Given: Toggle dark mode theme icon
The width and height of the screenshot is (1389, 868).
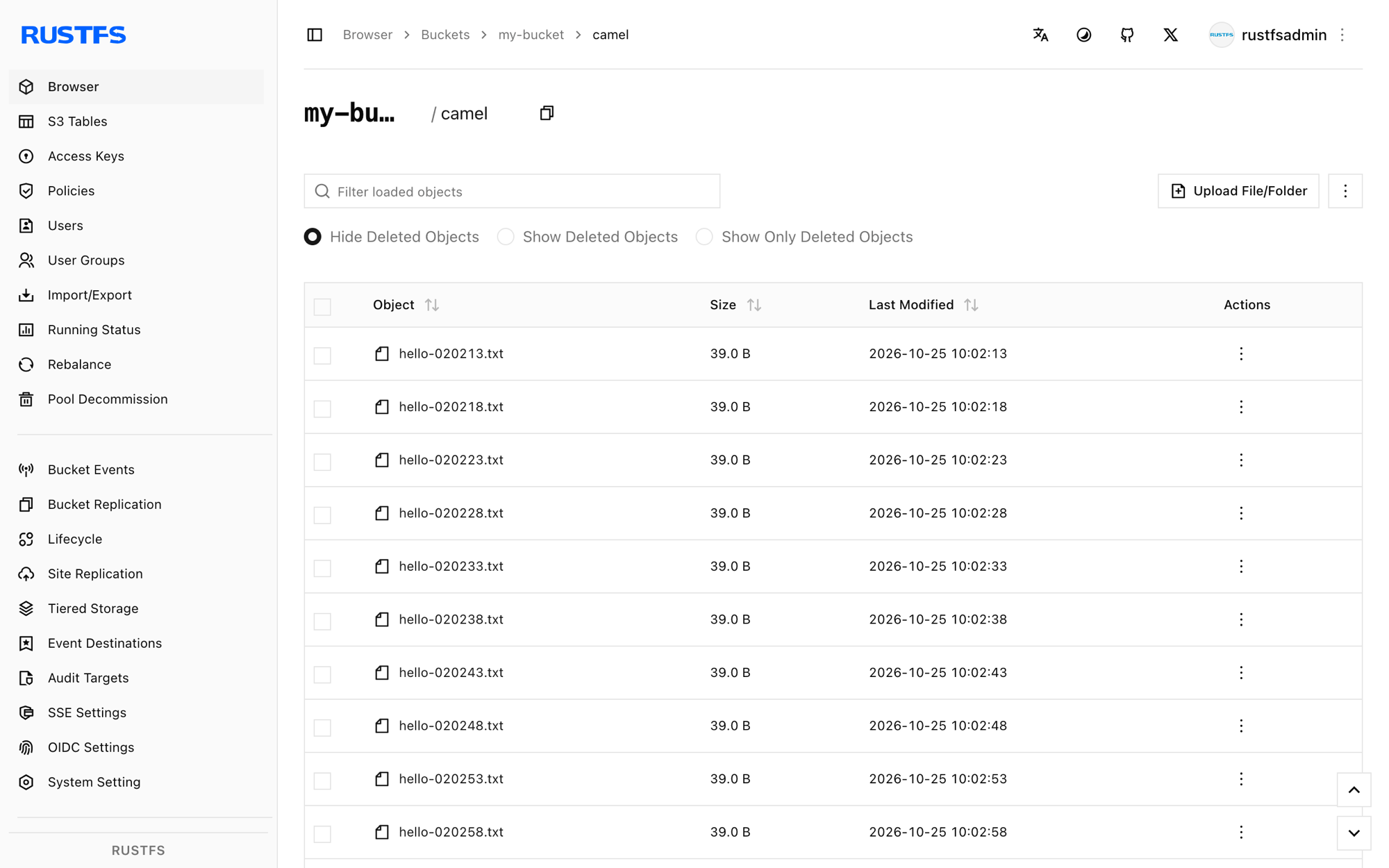Looking at the screenshot, I should (x=1083, y=35).
